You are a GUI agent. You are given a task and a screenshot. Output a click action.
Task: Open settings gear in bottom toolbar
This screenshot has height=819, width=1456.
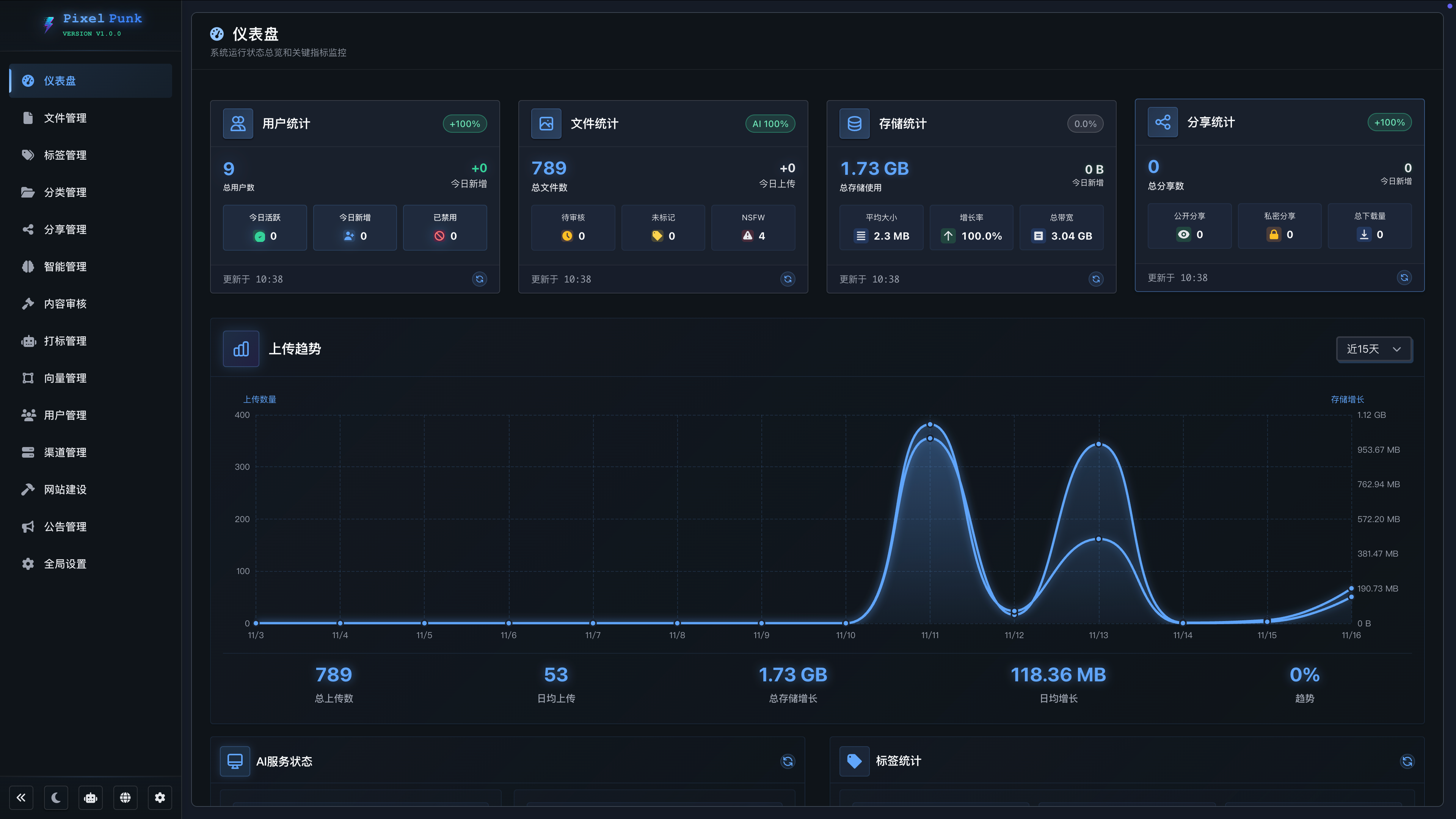pos(160,797)
